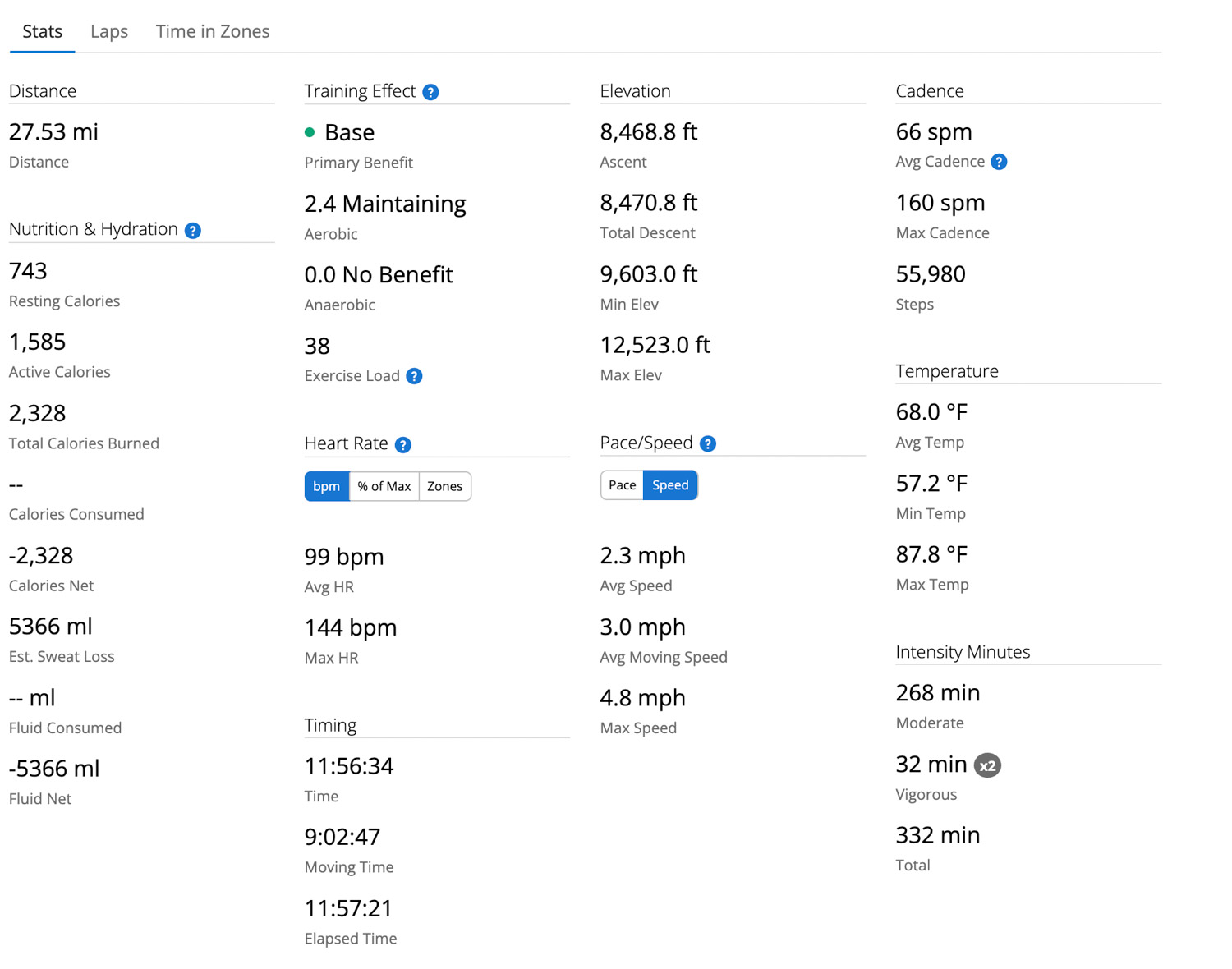Select the Stats tab
This screenshot has width=1232, height=969.
click(43, 31)
